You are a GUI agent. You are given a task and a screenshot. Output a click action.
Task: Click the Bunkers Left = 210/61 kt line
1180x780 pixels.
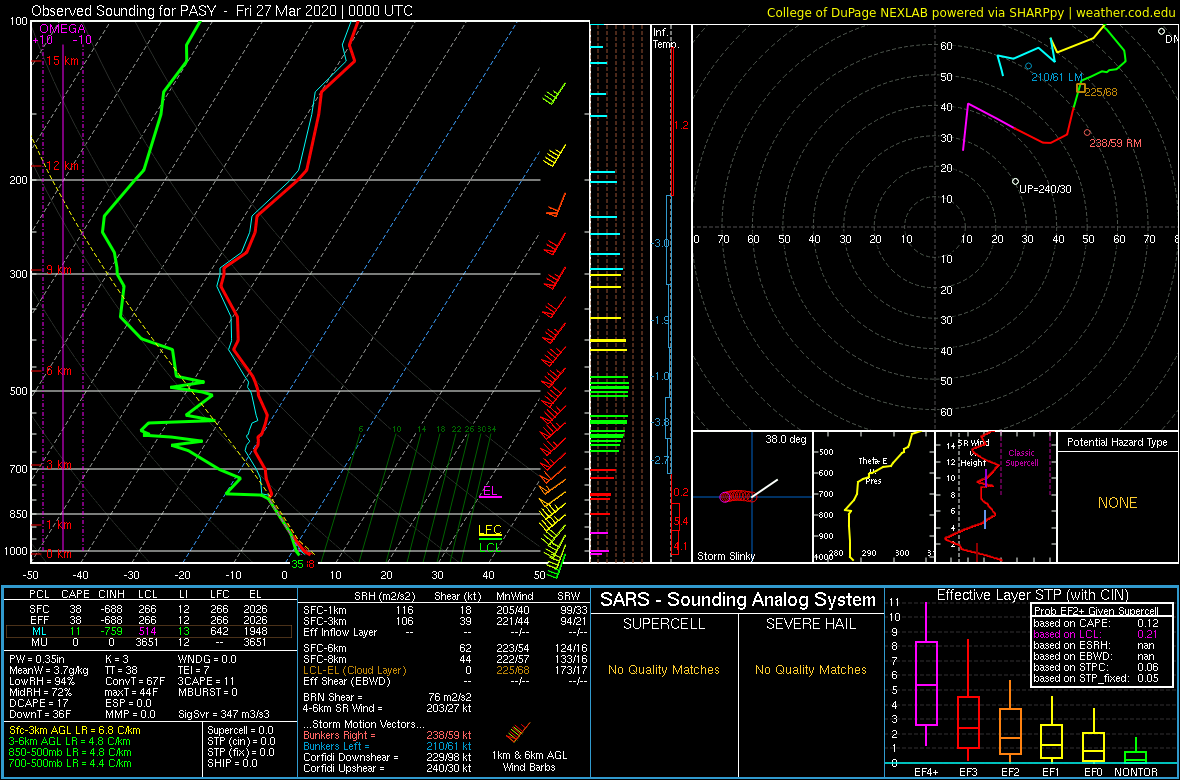point(388,747)
